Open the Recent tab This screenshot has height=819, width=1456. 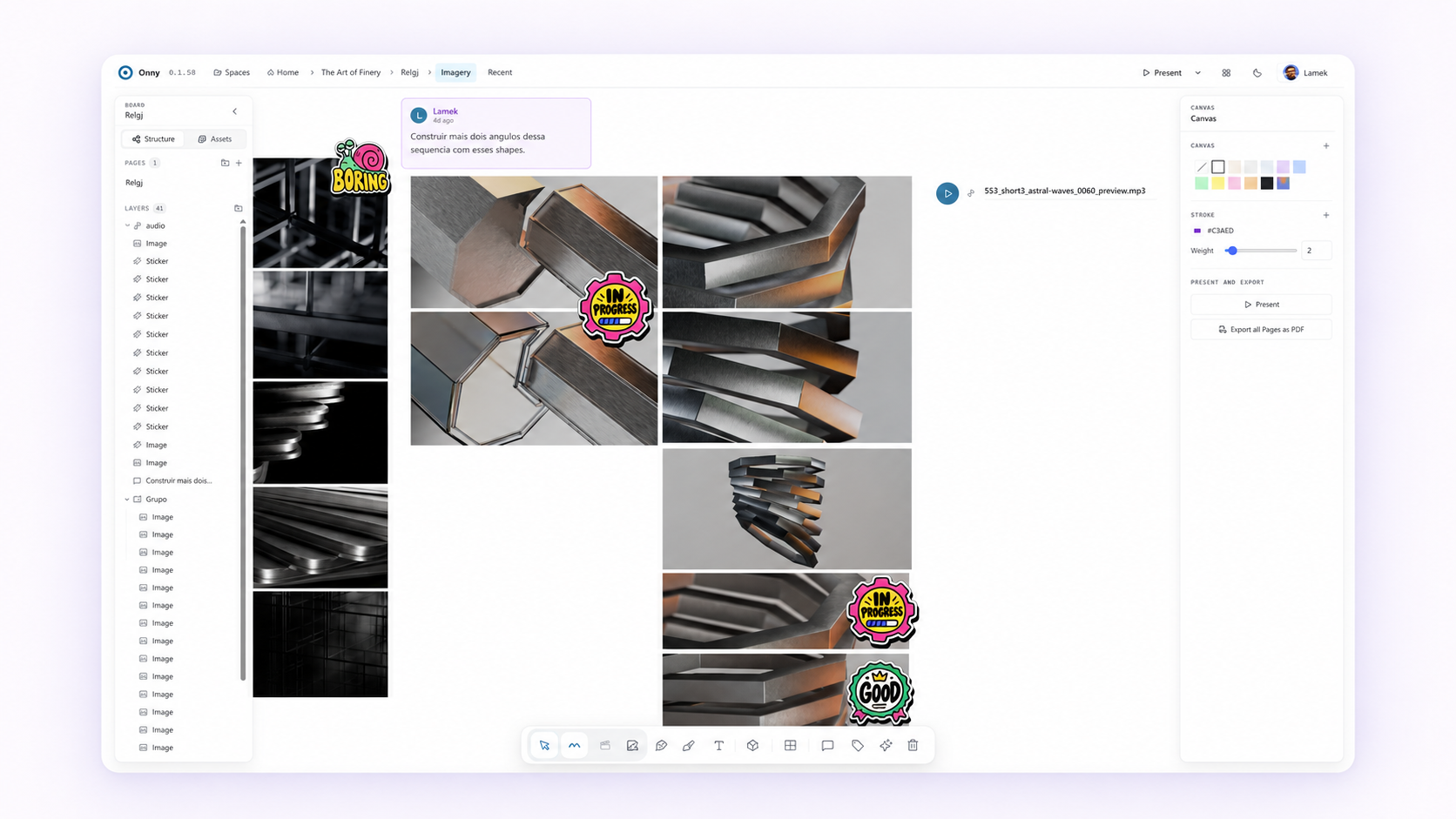500,72
